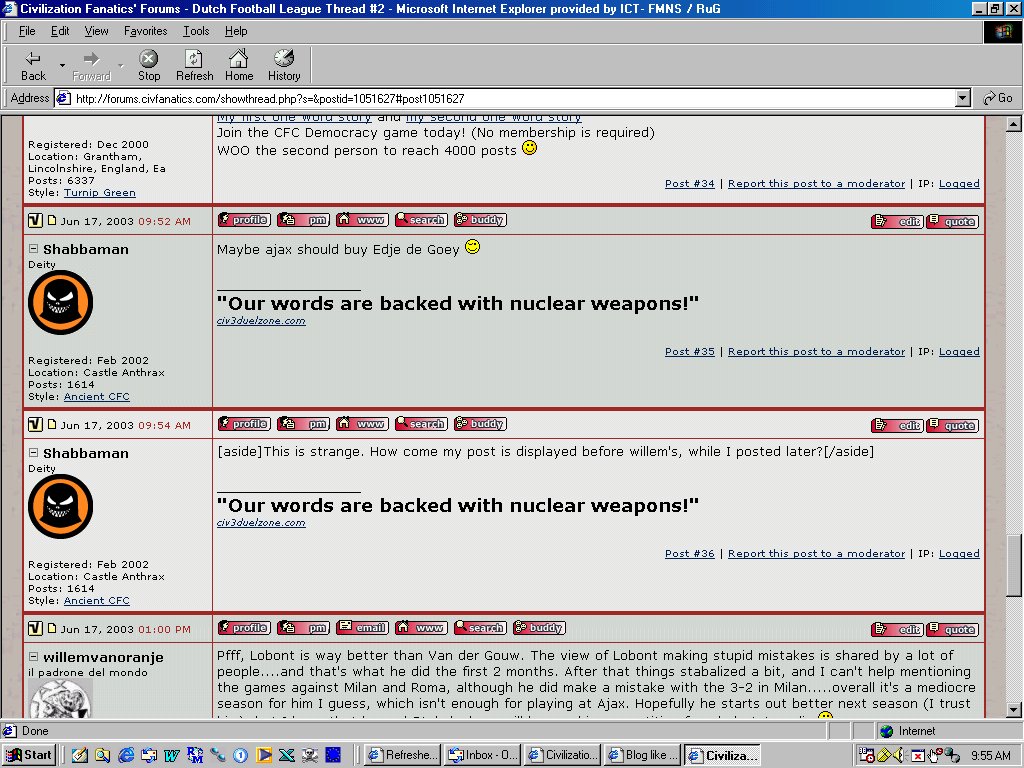Viewport: 1024px width, 768px height.
Task: Click the Go button beside the address bar
Action: pyautogui.click(x=998, y=99)
